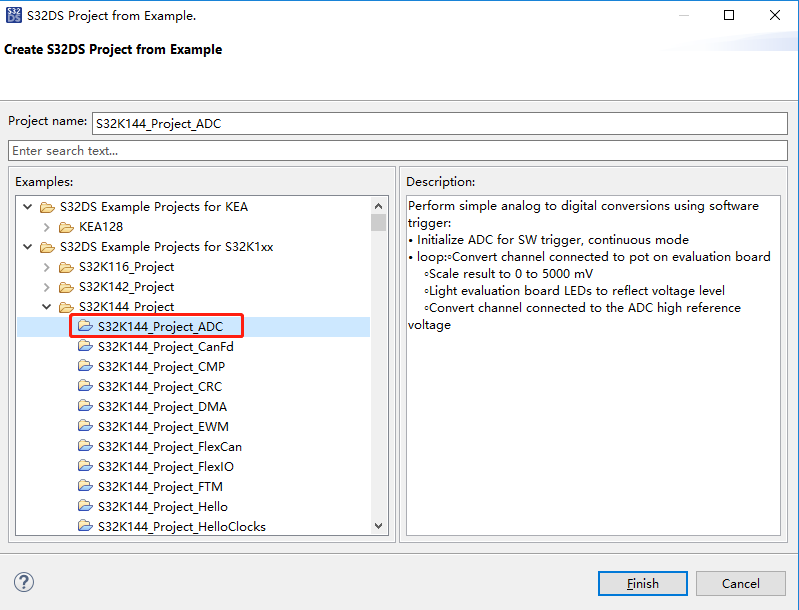The width and height of the screenshot is (799, 610).
Task: Click the 'Scale result to 0 to 5000 mV' line
Action: (509, 274)
